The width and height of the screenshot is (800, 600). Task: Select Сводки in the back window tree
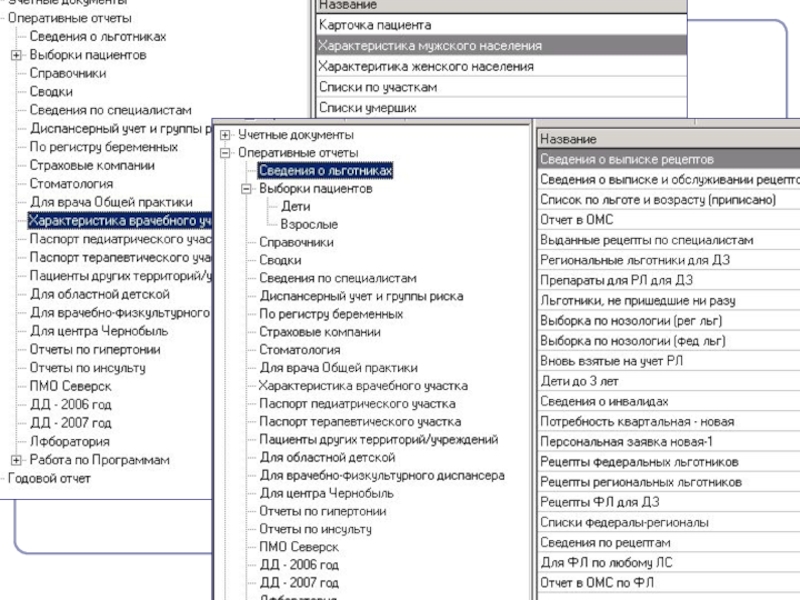(51, 92)
